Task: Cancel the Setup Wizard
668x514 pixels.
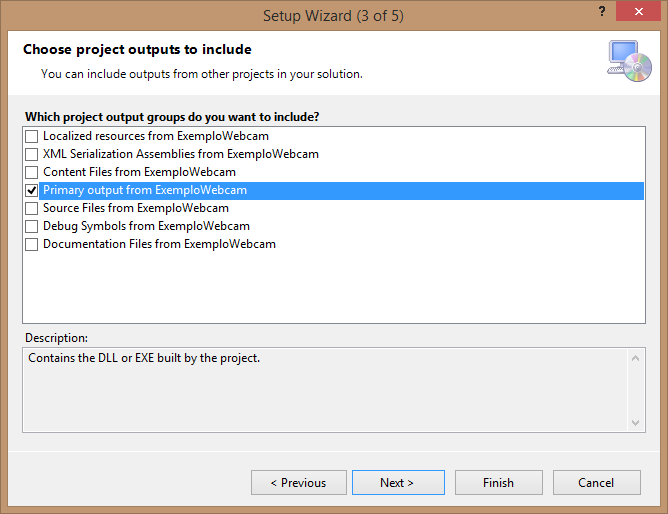Action: coord(596,482)
